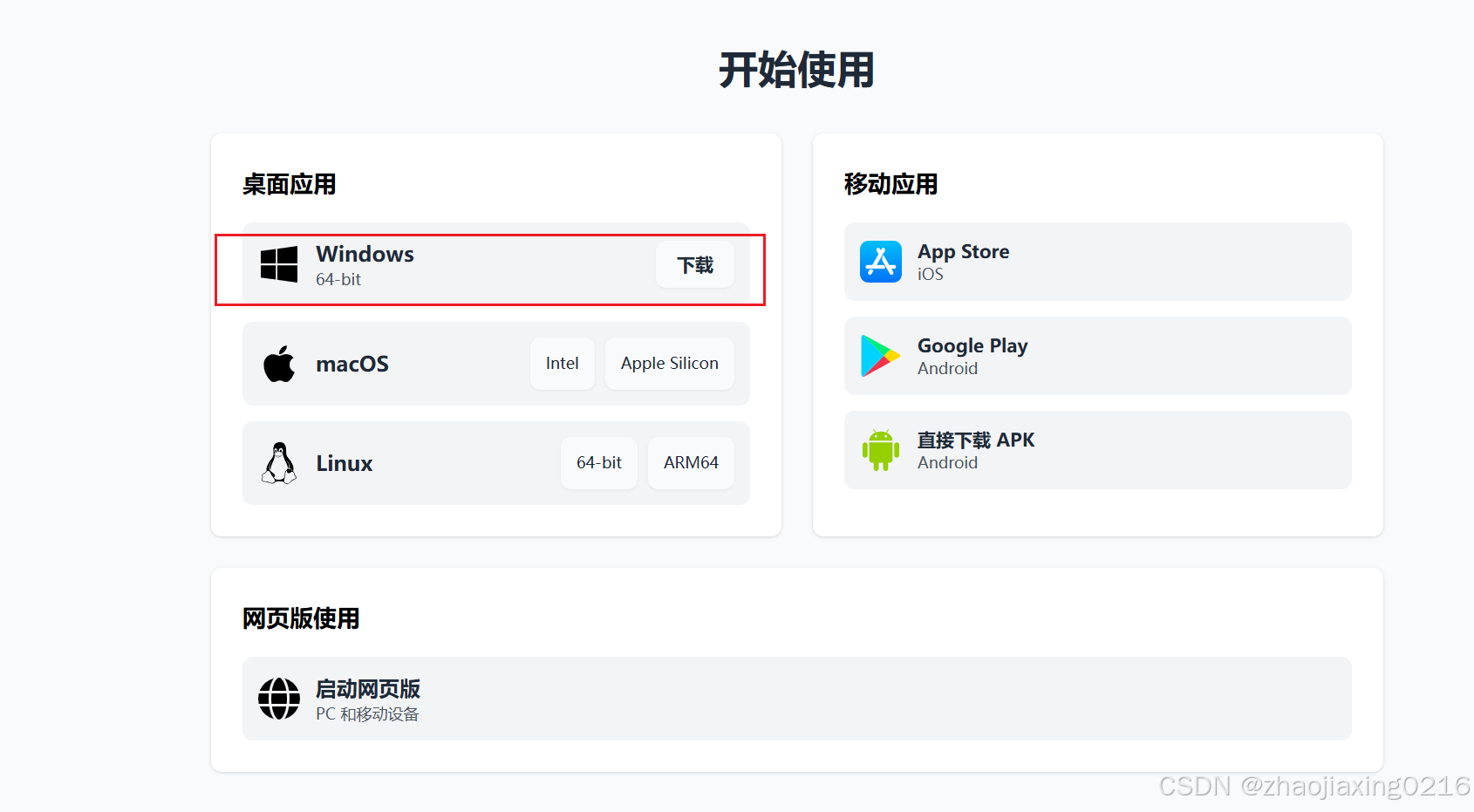Open the 直接下载 APK link
The height and width of the screenshot is (812, 1474).
[1098, 450]
